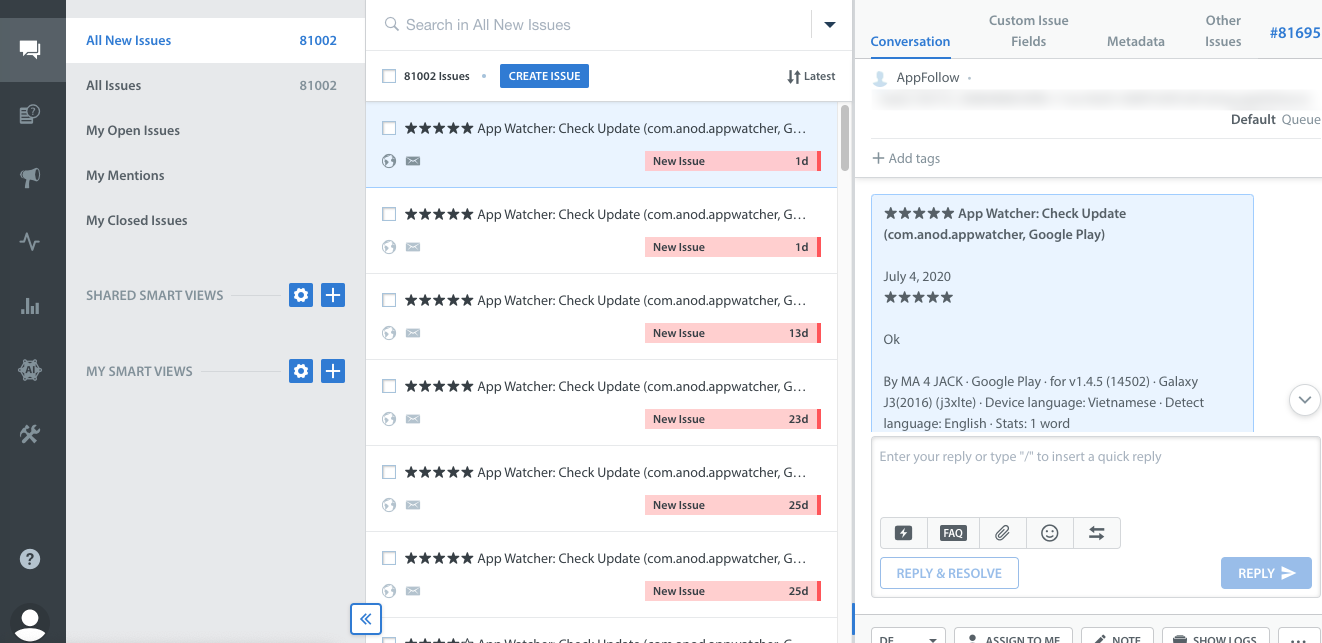Image resolution: width=1322 pixels, height=643 pixels.
Task: Click the mail icon on 23d issue
Action: [413, 419]
